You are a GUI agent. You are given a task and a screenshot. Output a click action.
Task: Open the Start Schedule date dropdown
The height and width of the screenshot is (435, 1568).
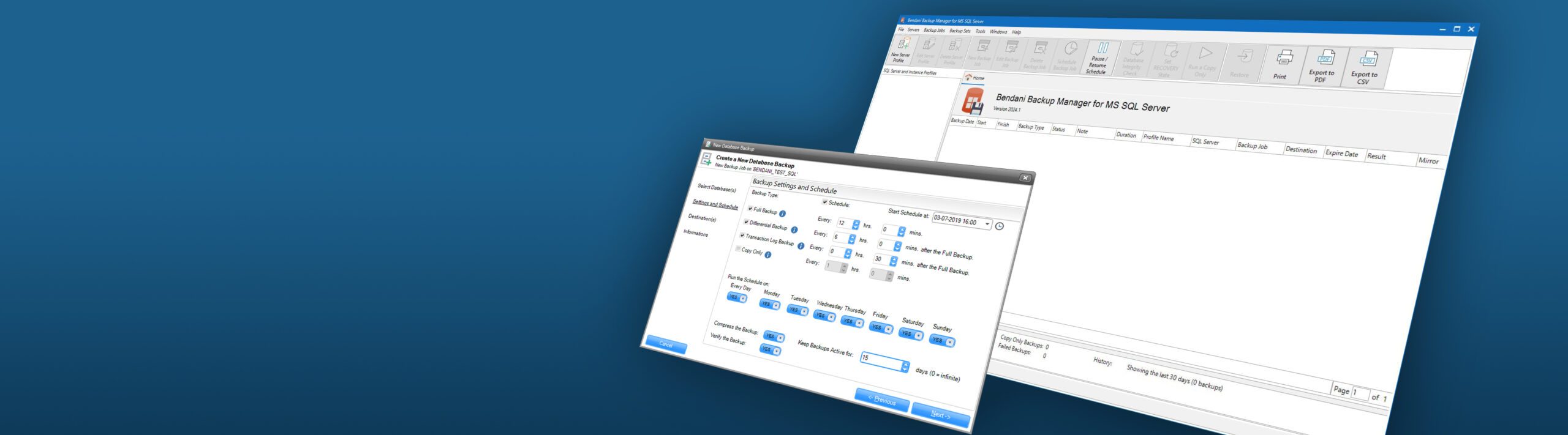tap(987, 225)
